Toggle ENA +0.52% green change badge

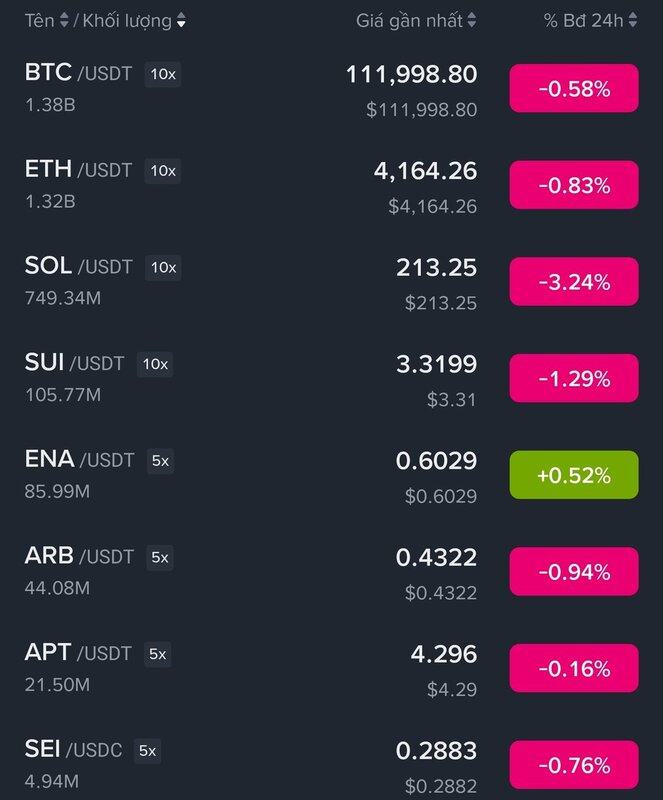pos(574,475)
